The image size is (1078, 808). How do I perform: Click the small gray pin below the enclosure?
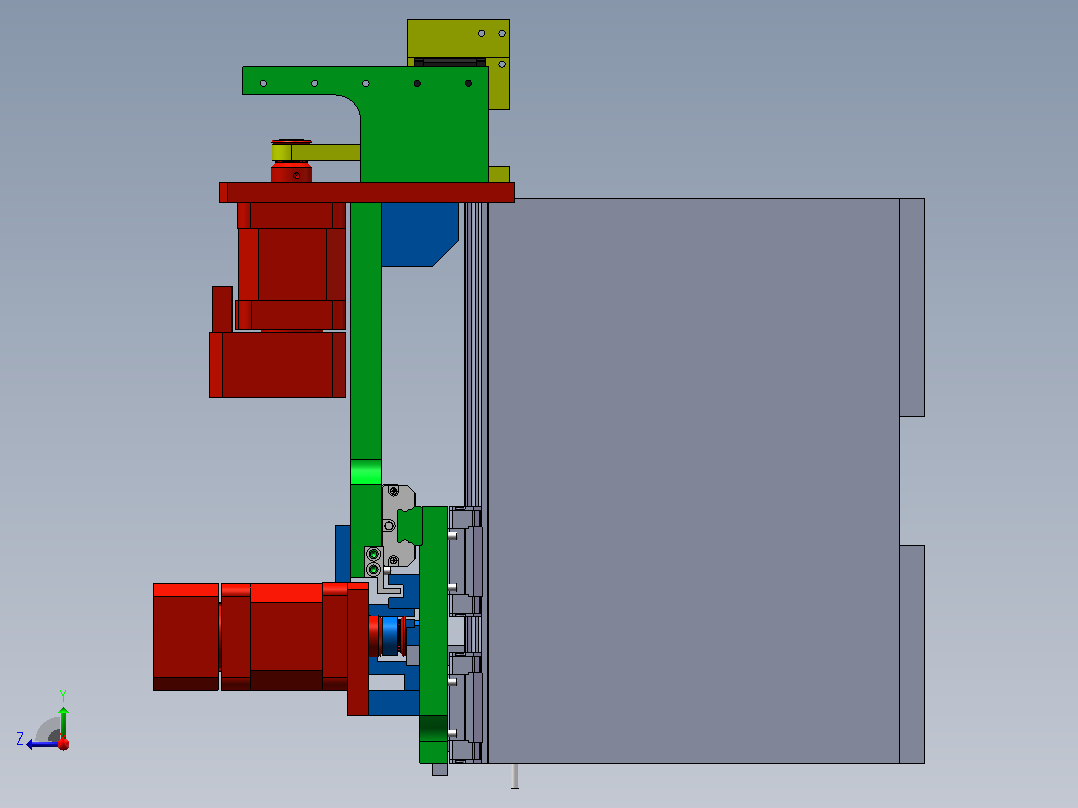pyautogui.click(x=515, y=776)
